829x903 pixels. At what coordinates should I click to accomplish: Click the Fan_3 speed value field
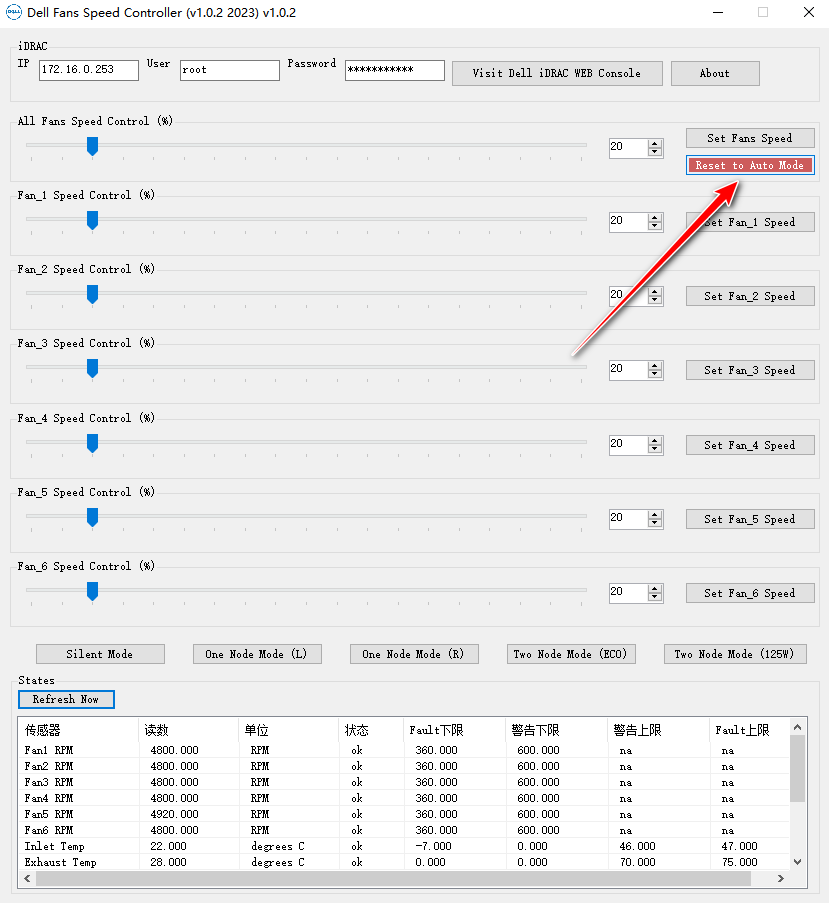tap(629, 370)
